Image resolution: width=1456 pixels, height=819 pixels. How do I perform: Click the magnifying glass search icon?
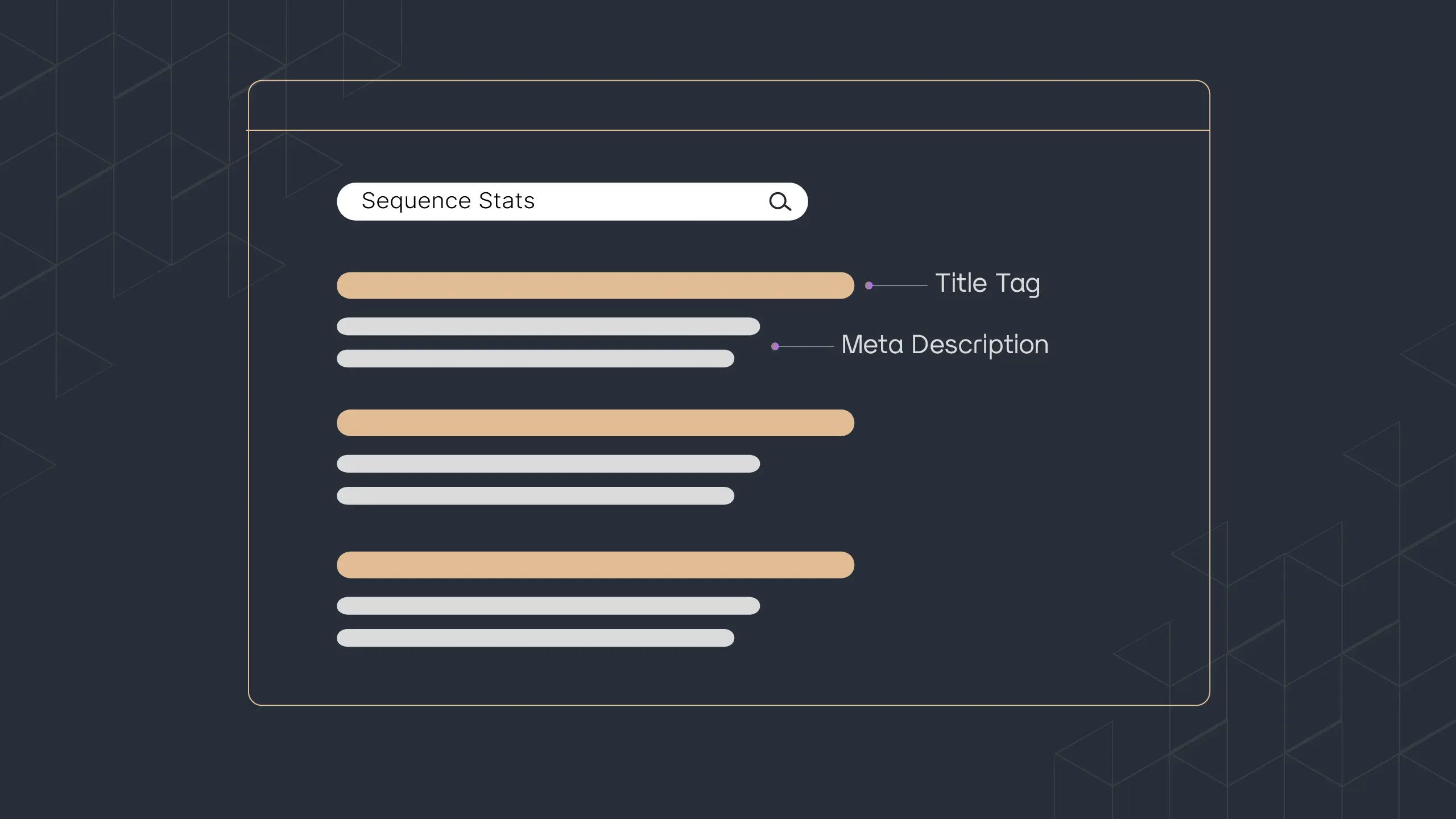point(780,201)
